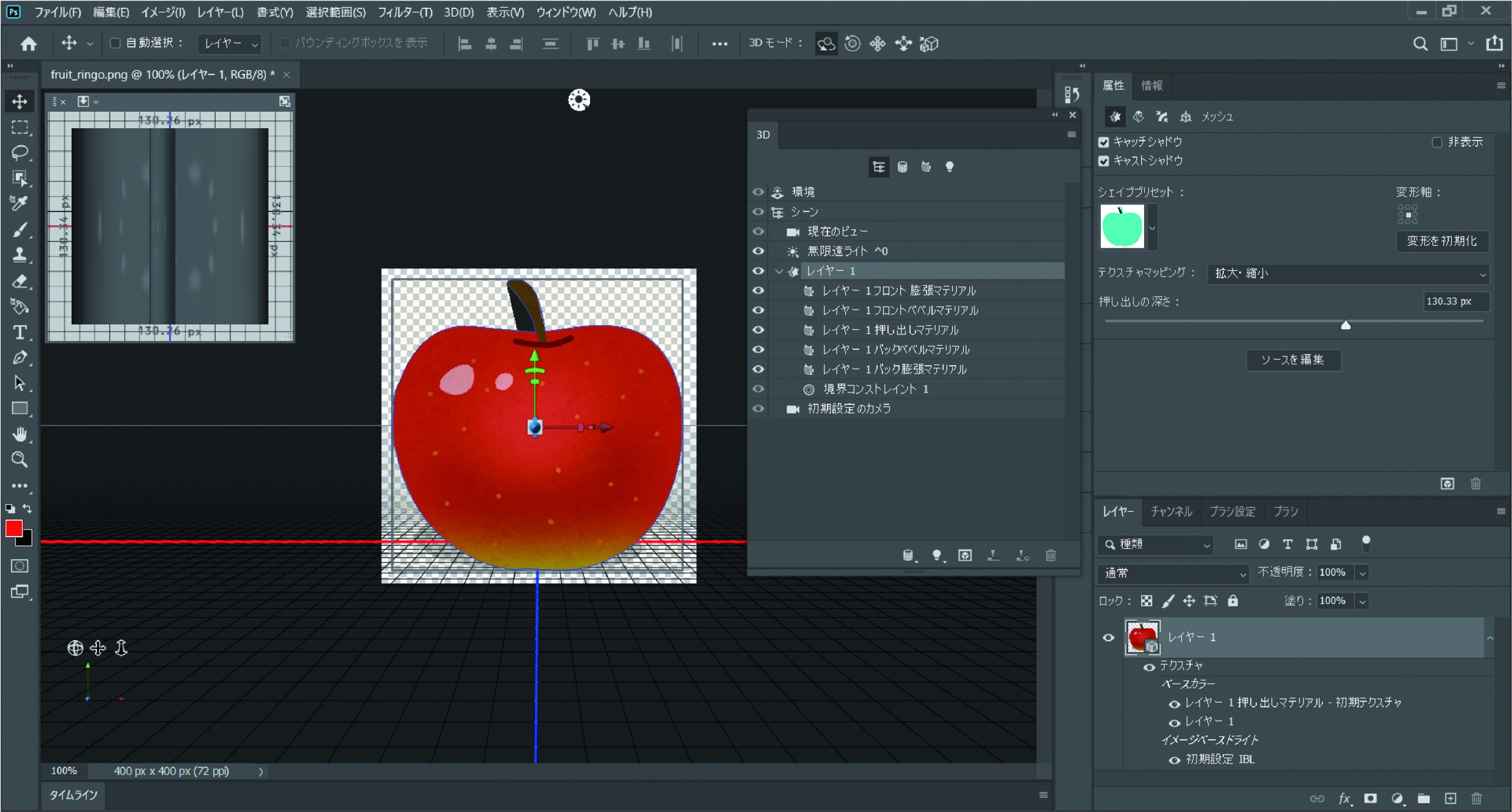
Task: Open the shape preset dropdown arrow
Action: [x=1152, y=228]
